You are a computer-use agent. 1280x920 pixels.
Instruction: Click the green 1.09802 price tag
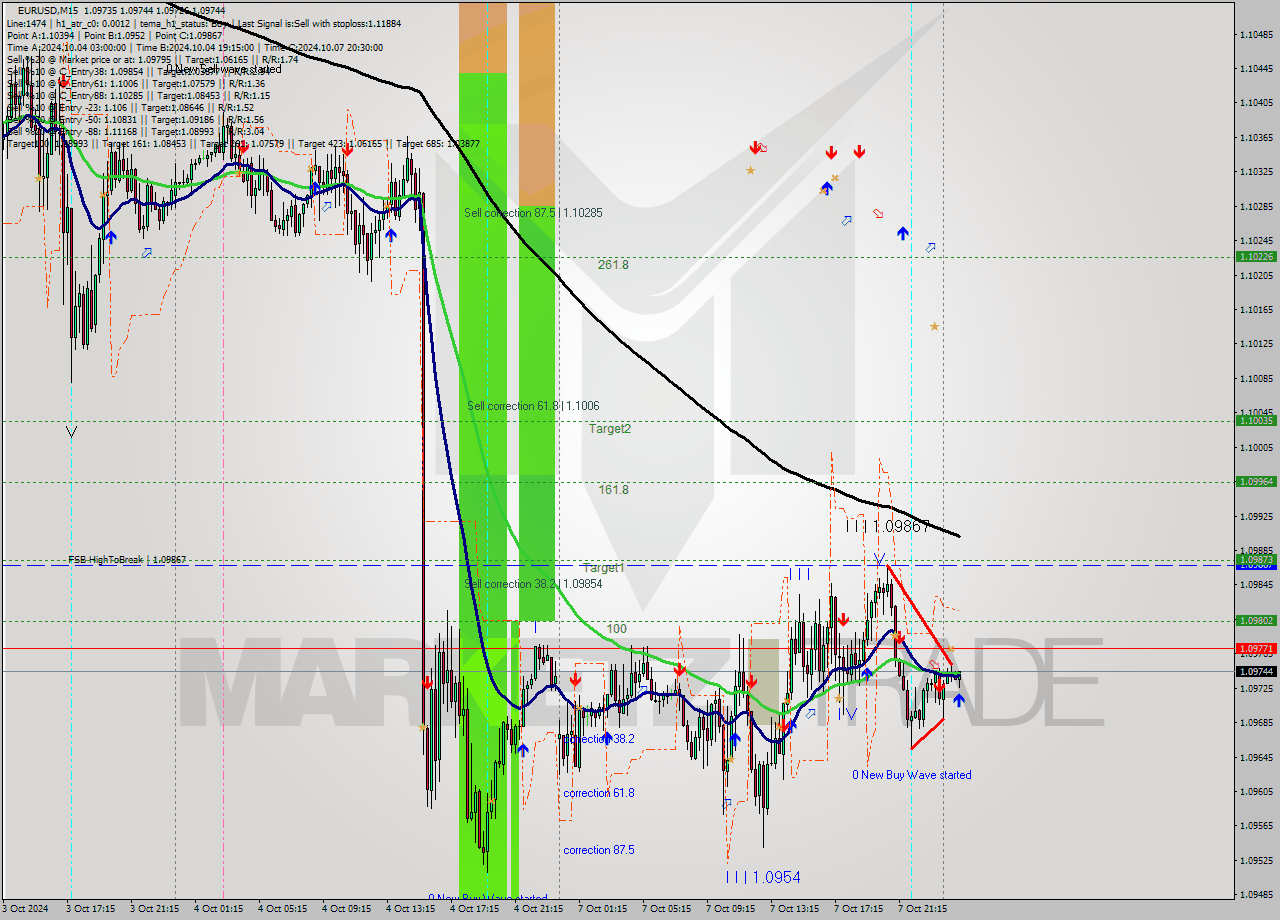[x=1257, y=621]
